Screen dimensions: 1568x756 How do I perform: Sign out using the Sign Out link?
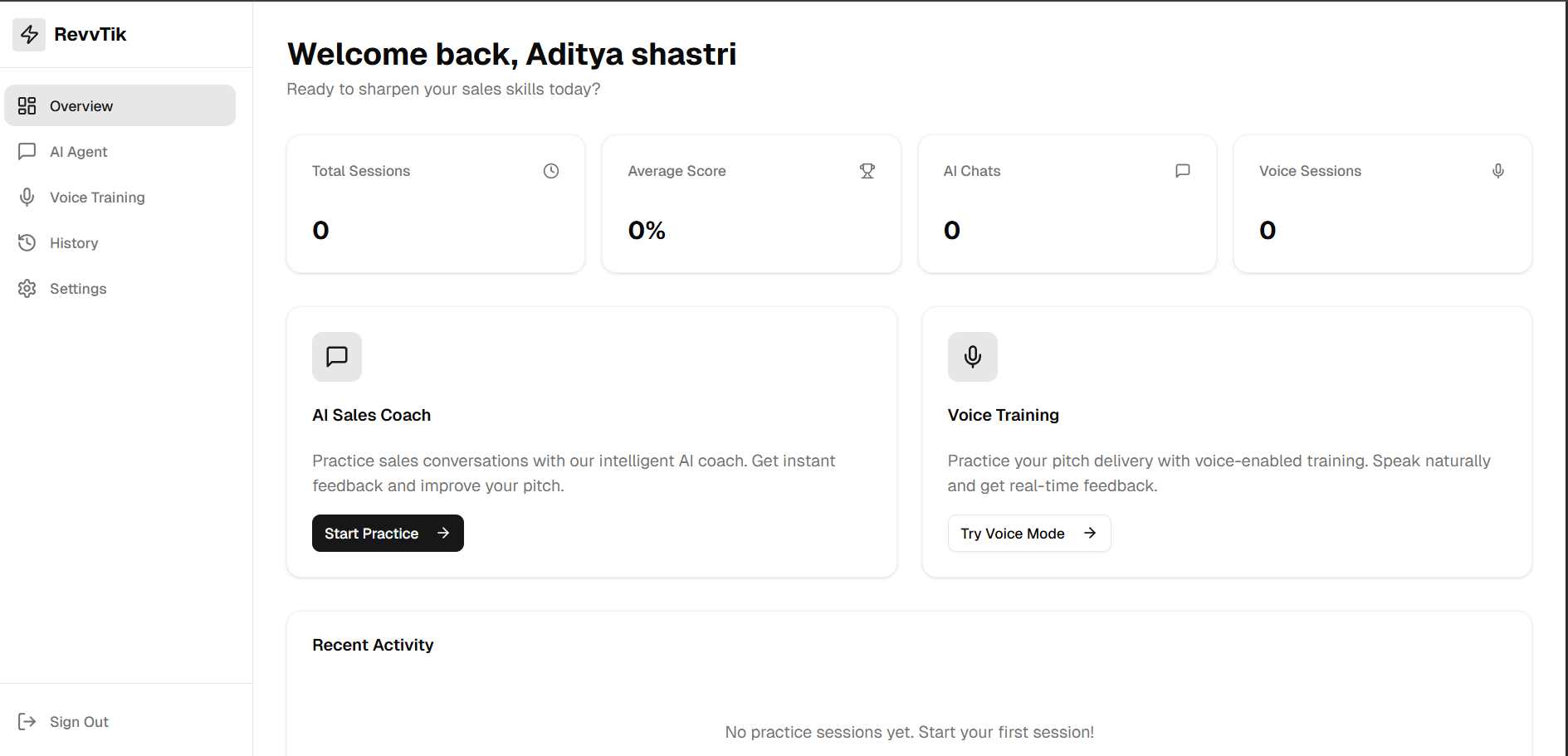click(79, 722)
